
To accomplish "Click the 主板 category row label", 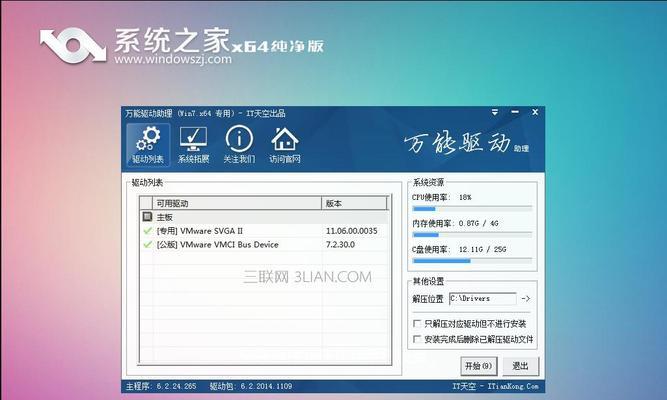I will pos(165,217).
